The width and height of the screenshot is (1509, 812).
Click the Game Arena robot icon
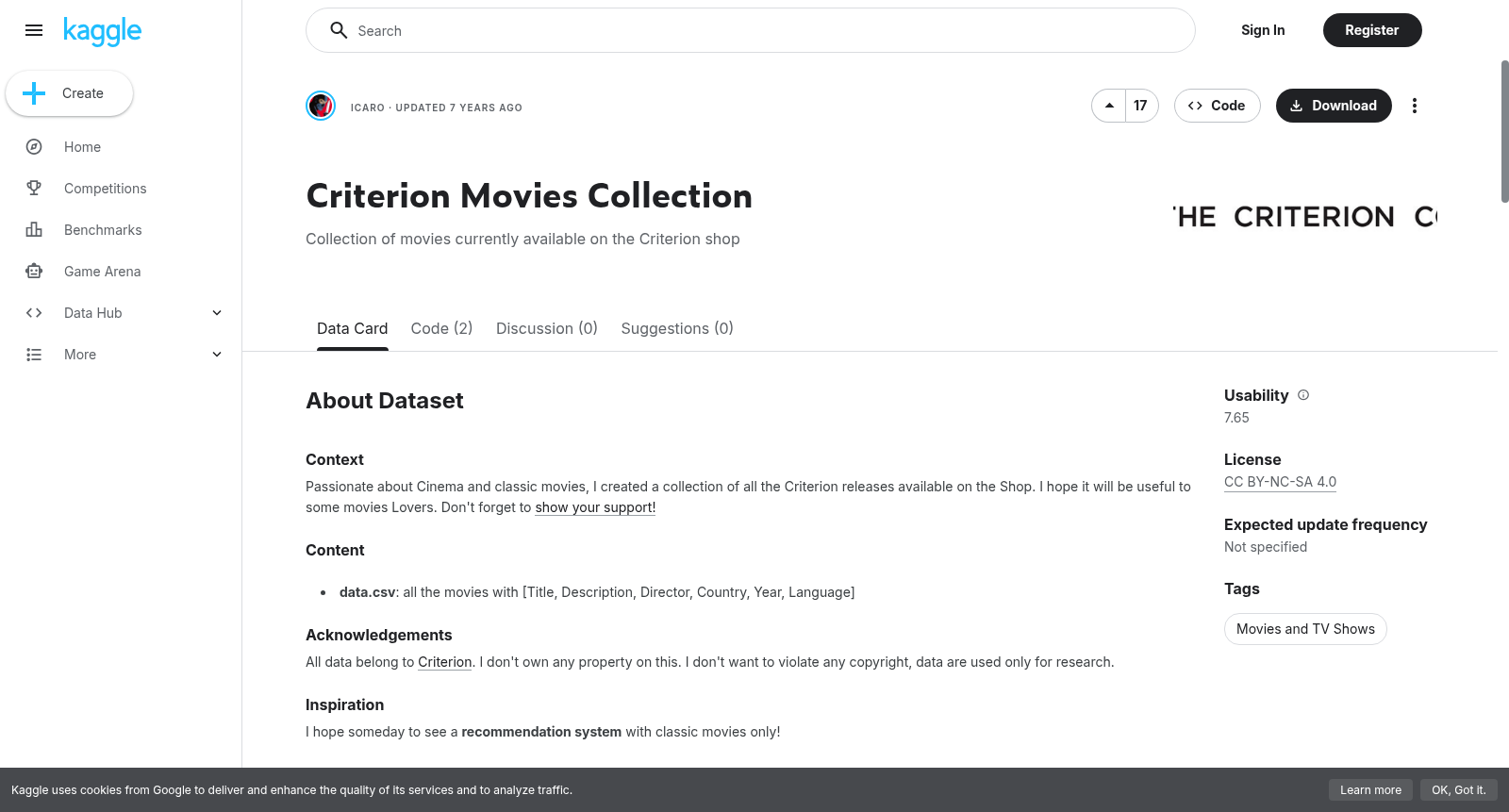pyautogui.click(x=34, y=272)
